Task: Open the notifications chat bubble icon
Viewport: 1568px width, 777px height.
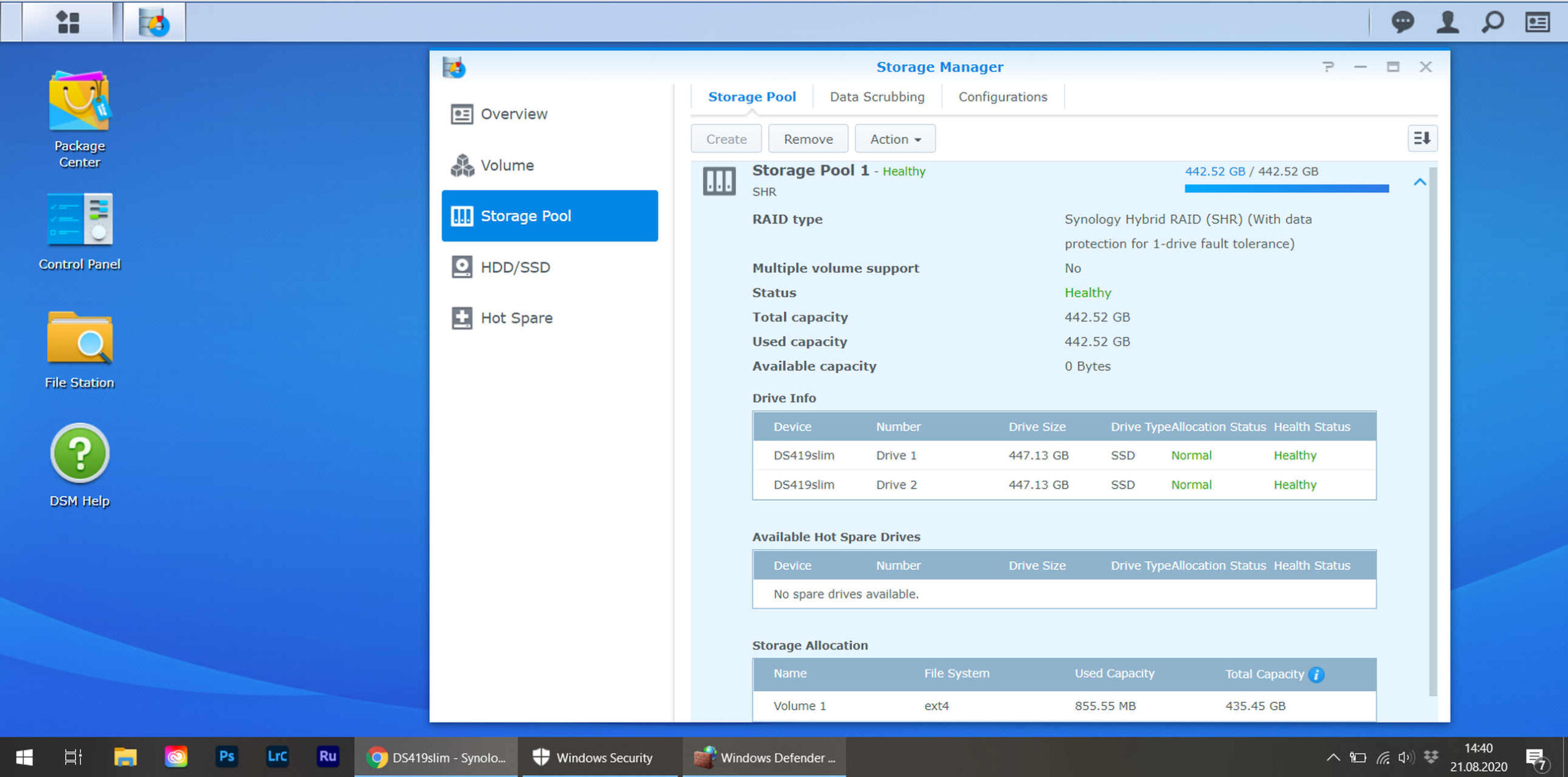Action: pos(1403,22)
